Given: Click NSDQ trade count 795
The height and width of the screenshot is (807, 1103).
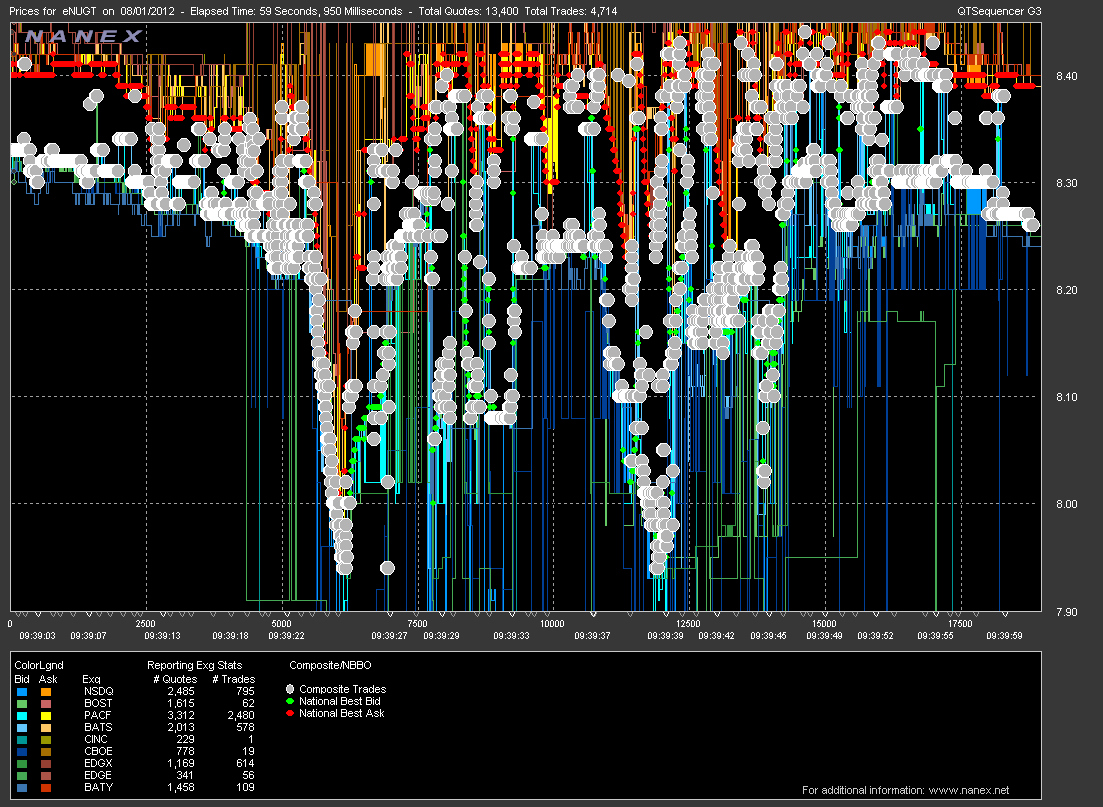Looking at the screenshot, I should [x=246, y=692].
